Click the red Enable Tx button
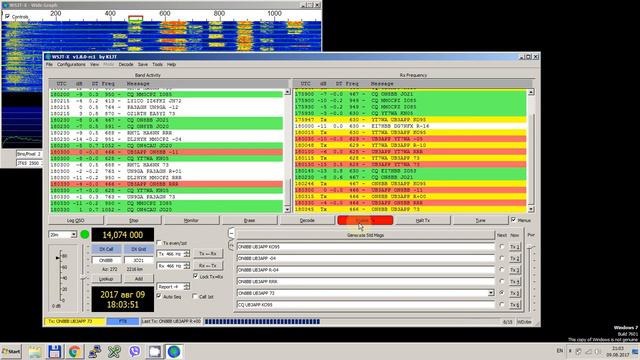 [365, 220]
